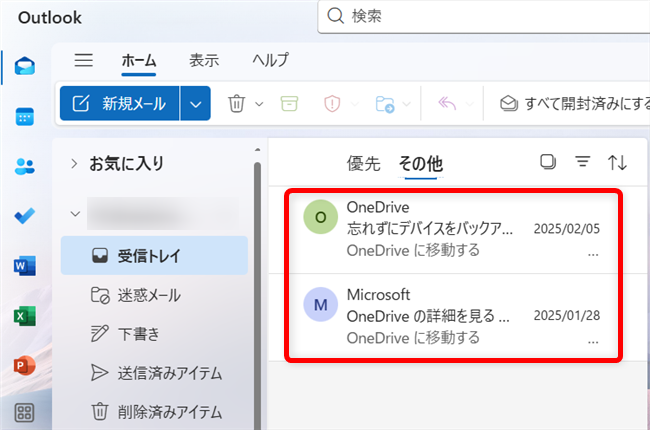The height and width of the screenshot is (430, 650).
Task: Expand the お気に入り folder section
Action: click(x=74, y=163)
